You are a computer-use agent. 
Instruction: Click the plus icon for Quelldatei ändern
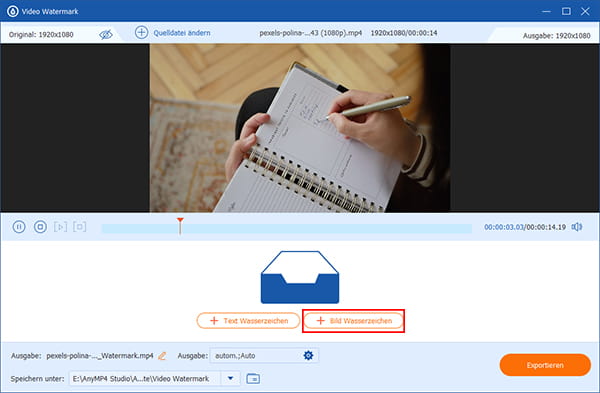coord(141,33)
